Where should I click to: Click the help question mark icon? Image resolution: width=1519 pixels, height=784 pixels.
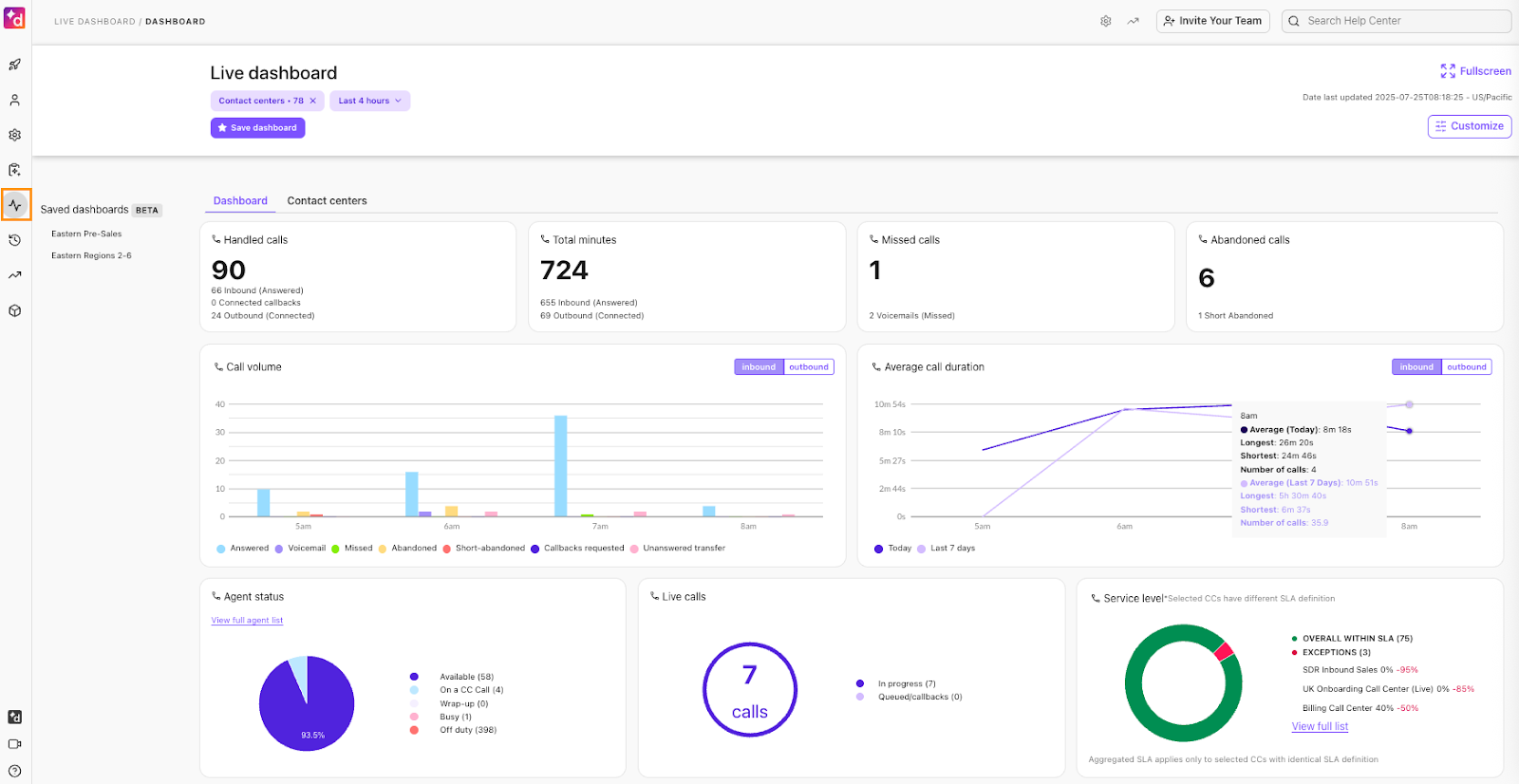pyautogui.click(x=14, y=771)
